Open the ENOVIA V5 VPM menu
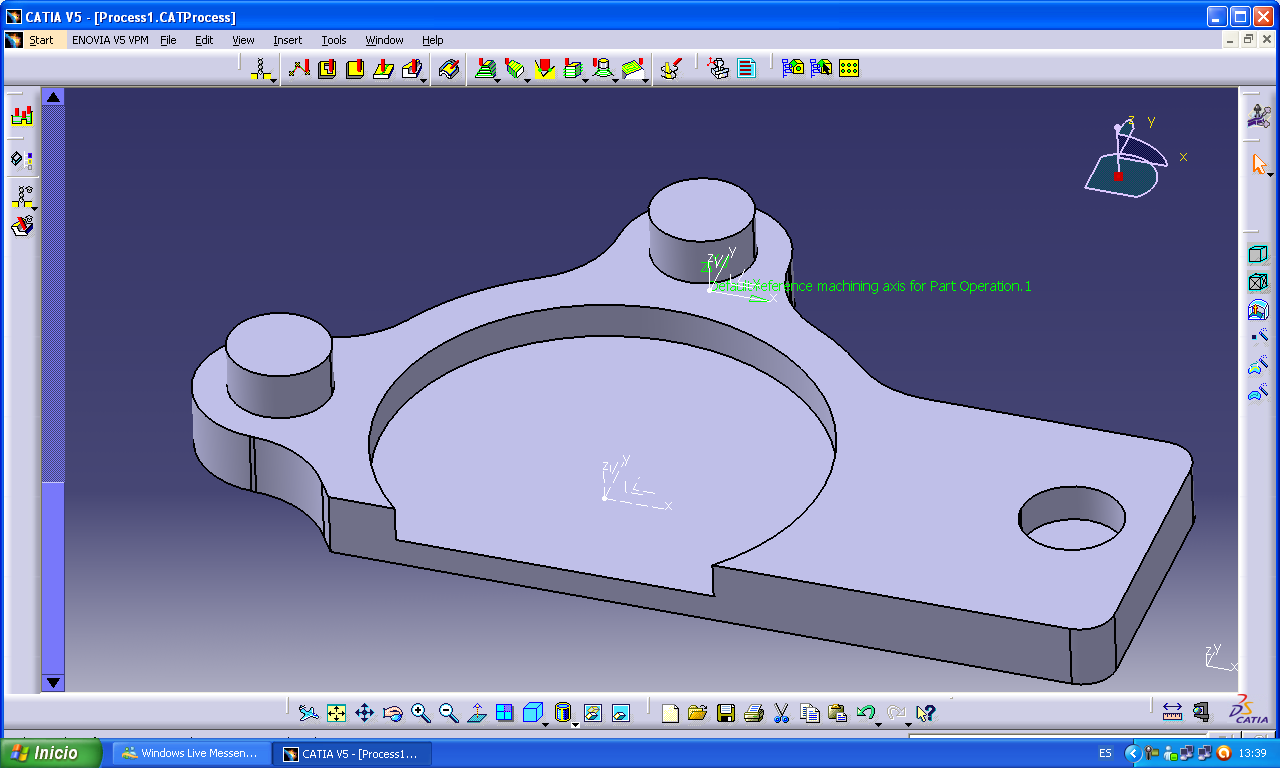Image resolution: width=1280 pixels, height=768 pixels. tap(110, 40)
